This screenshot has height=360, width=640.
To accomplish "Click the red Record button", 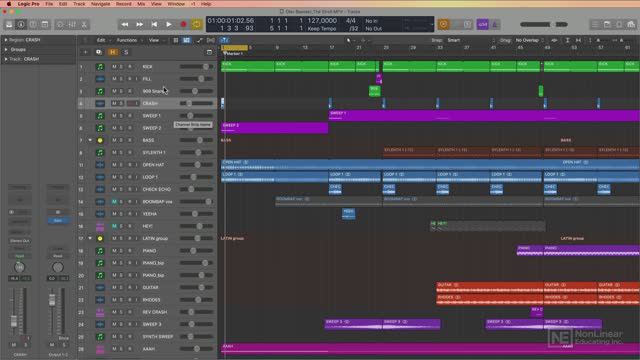I will pyautogui.click(x=183, y=24).
